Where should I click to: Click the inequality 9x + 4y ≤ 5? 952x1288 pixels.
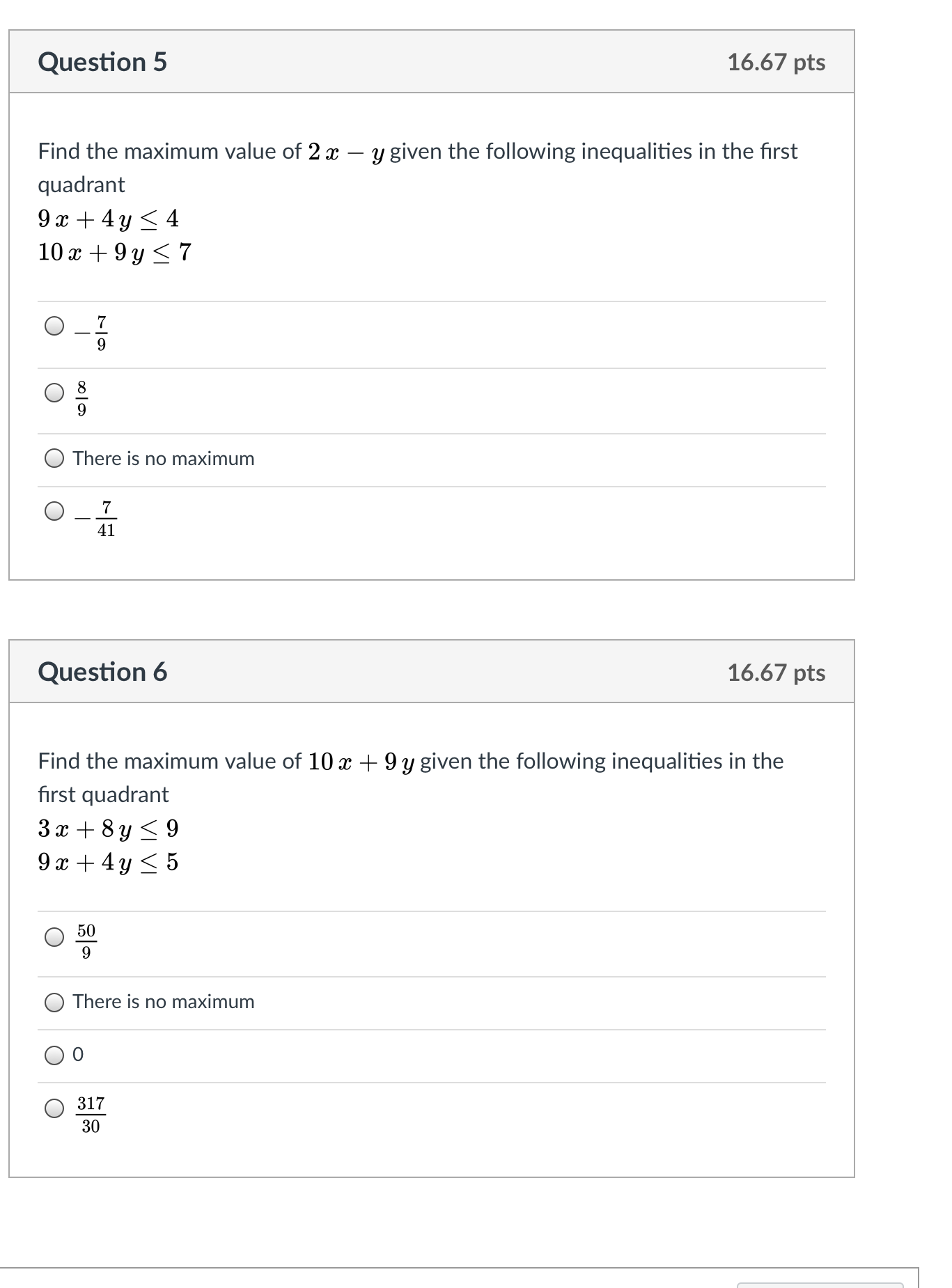[x=108, y=863]
